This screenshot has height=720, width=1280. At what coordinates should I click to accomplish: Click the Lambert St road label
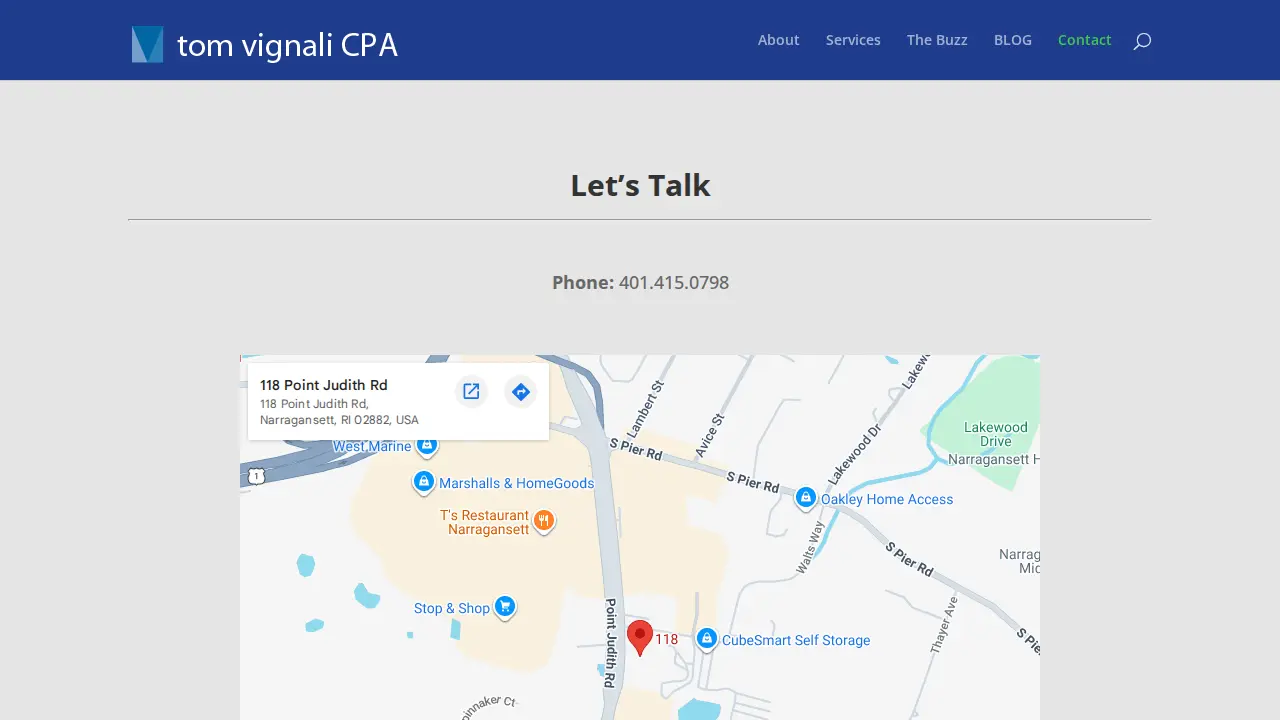click(x=646, y=408)
